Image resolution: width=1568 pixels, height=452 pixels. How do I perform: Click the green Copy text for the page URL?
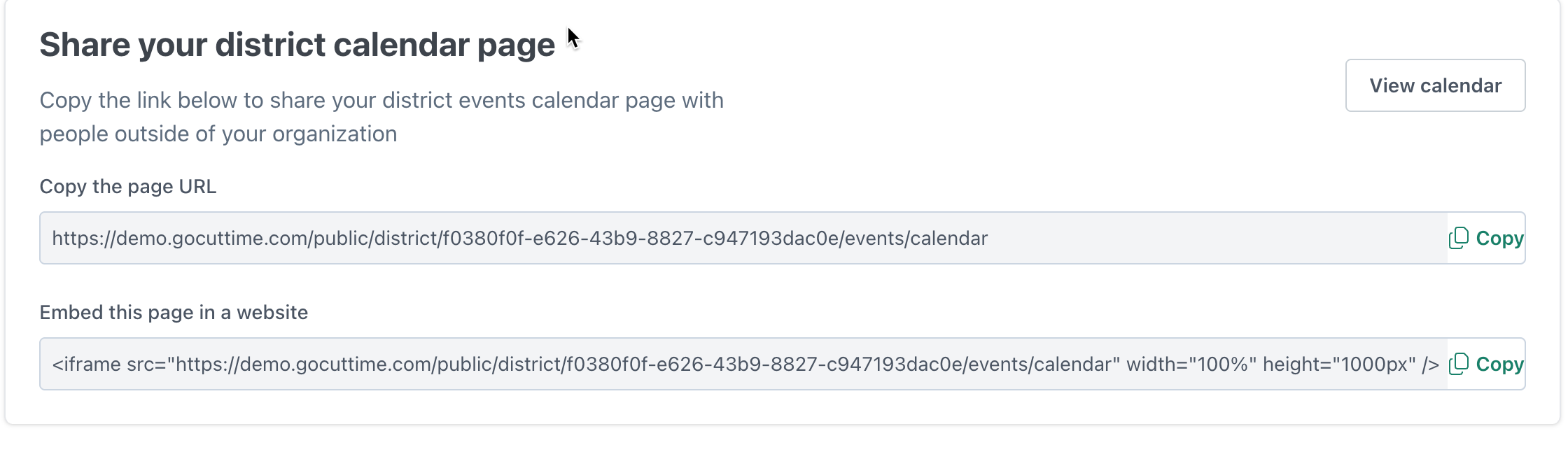[x=1499, y=238]
